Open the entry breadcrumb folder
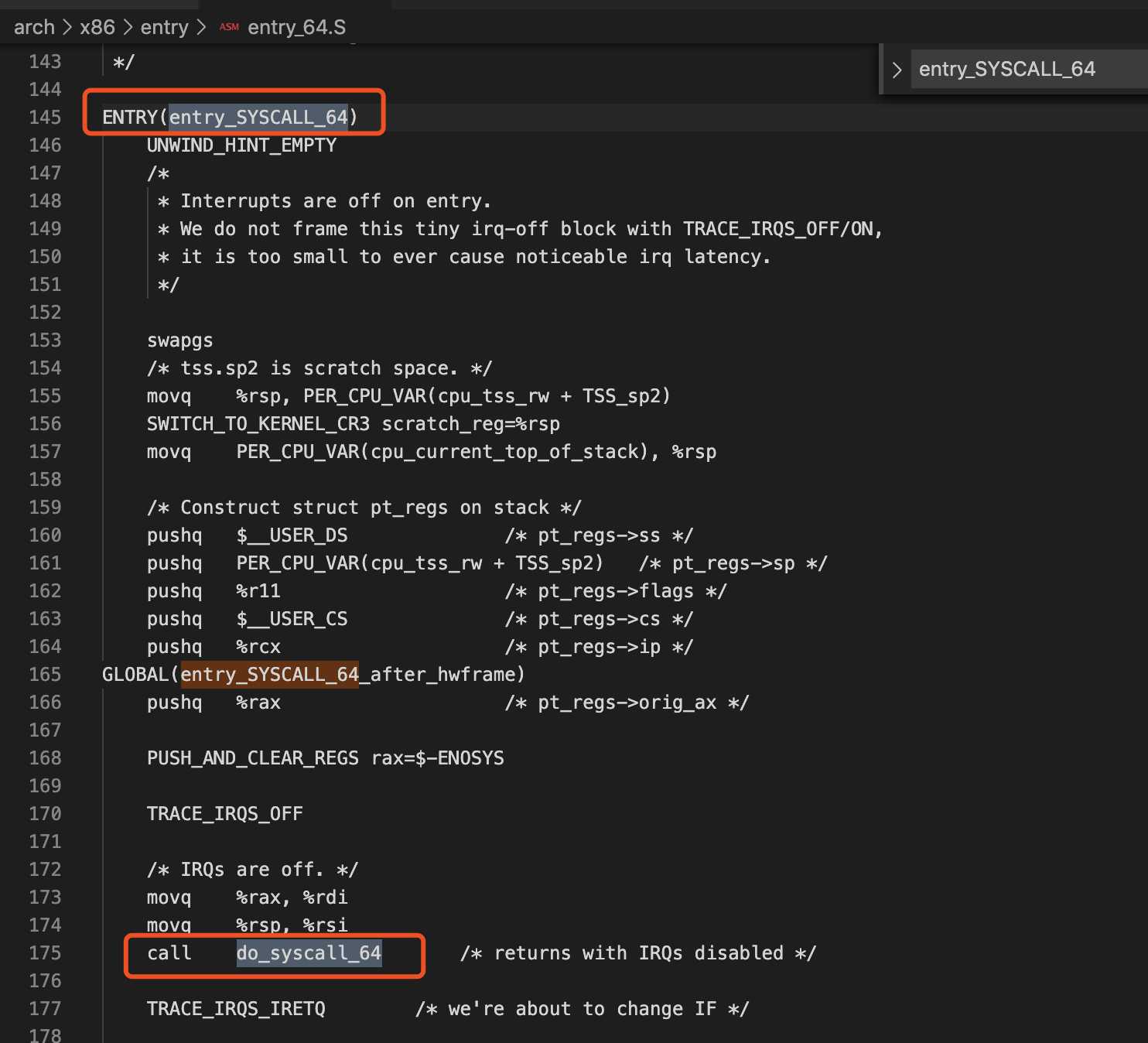 (x=164, y=27)
